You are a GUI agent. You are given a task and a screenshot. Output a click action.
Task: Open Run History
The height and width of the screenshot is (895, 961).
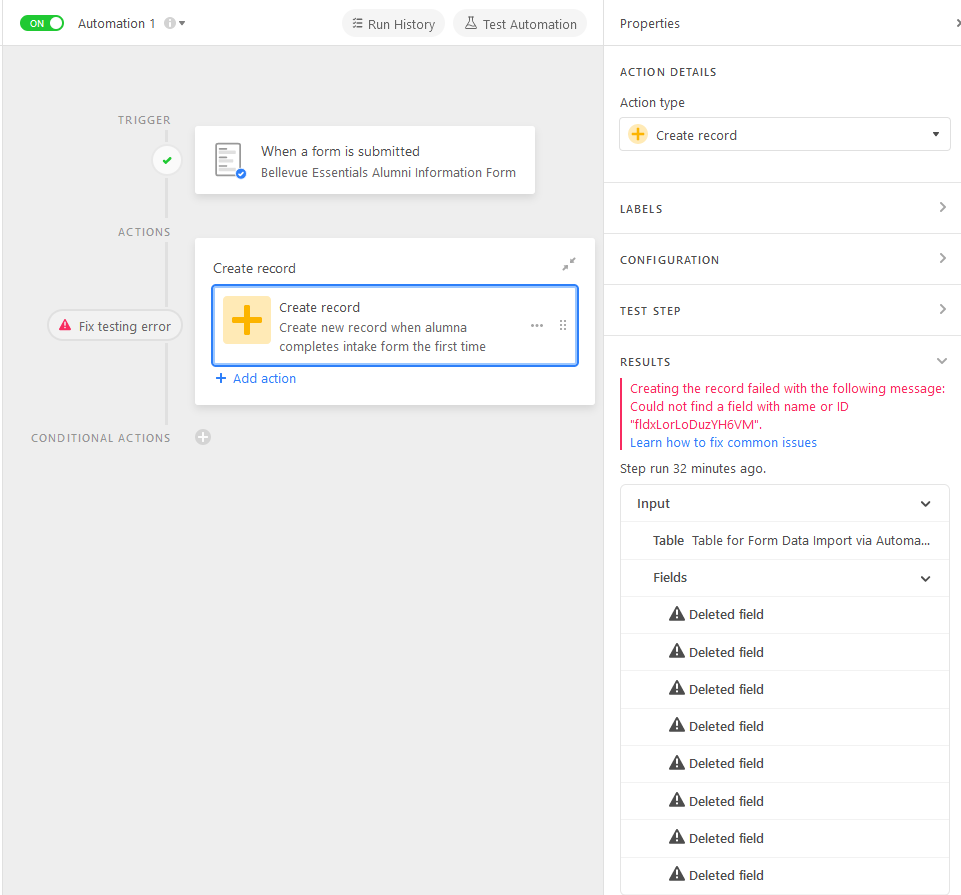[393, 24]
